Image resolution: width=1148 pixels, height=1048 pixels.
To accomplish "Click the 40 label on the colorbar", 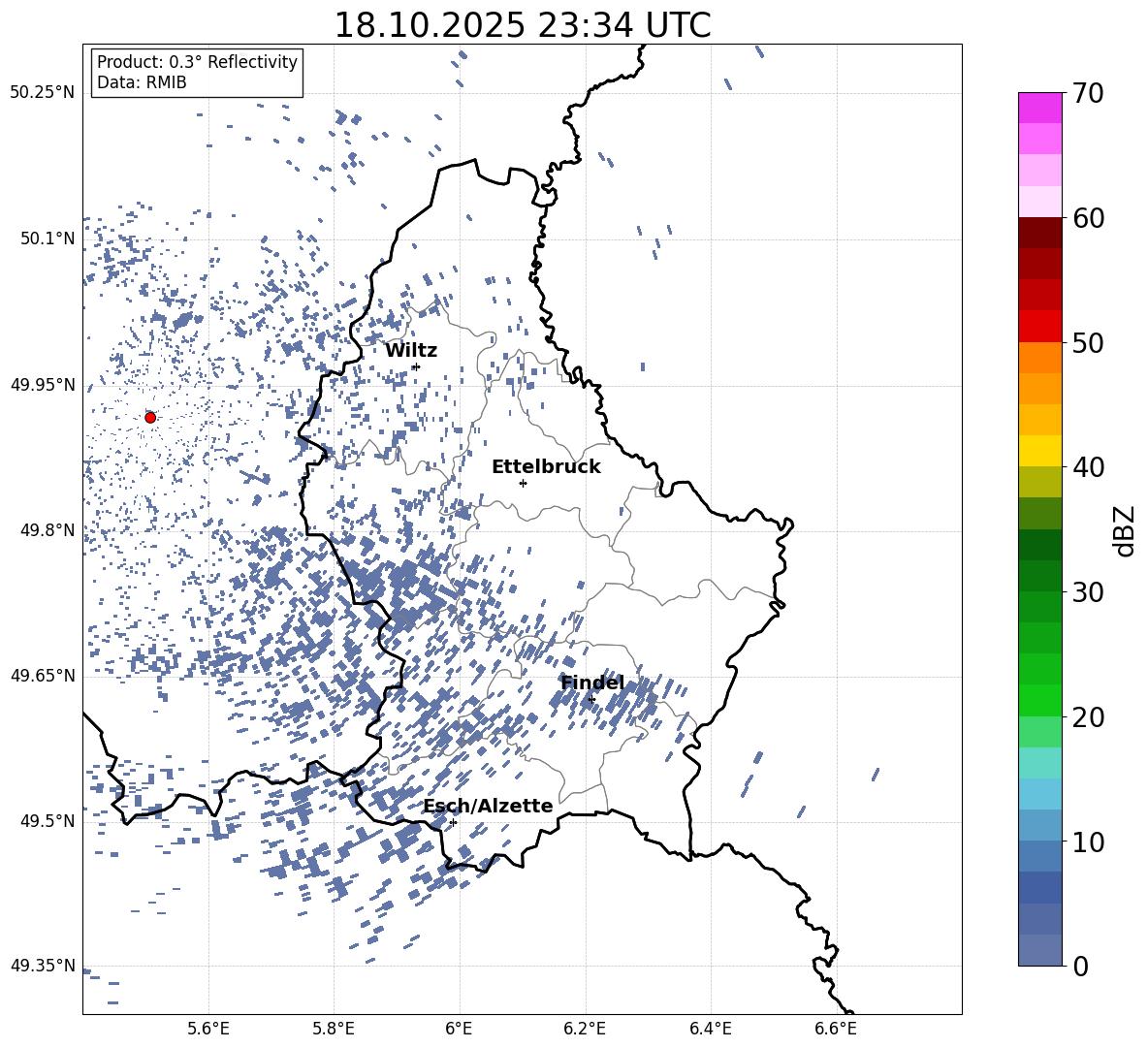I will tap(1087, 467).
